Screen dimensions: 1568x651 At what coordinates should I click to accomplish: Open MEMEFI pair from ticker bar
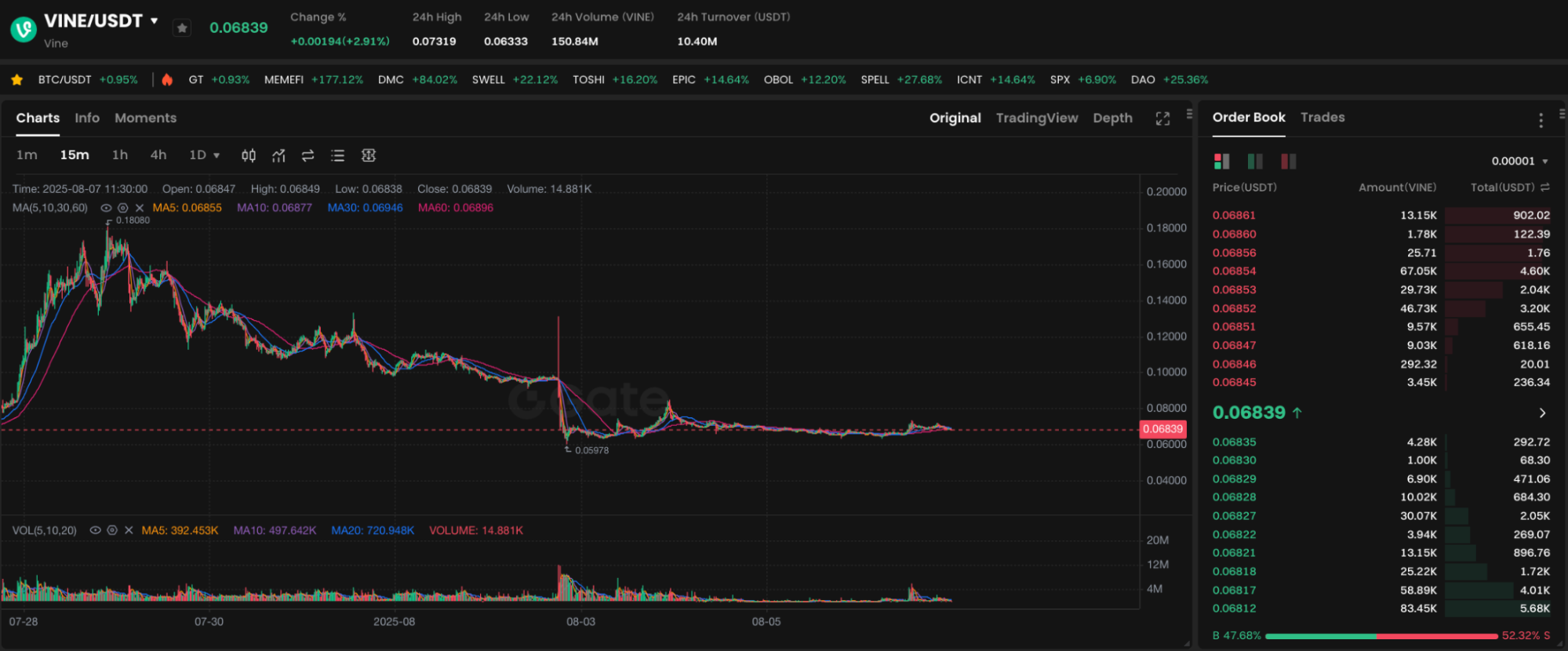314,80
